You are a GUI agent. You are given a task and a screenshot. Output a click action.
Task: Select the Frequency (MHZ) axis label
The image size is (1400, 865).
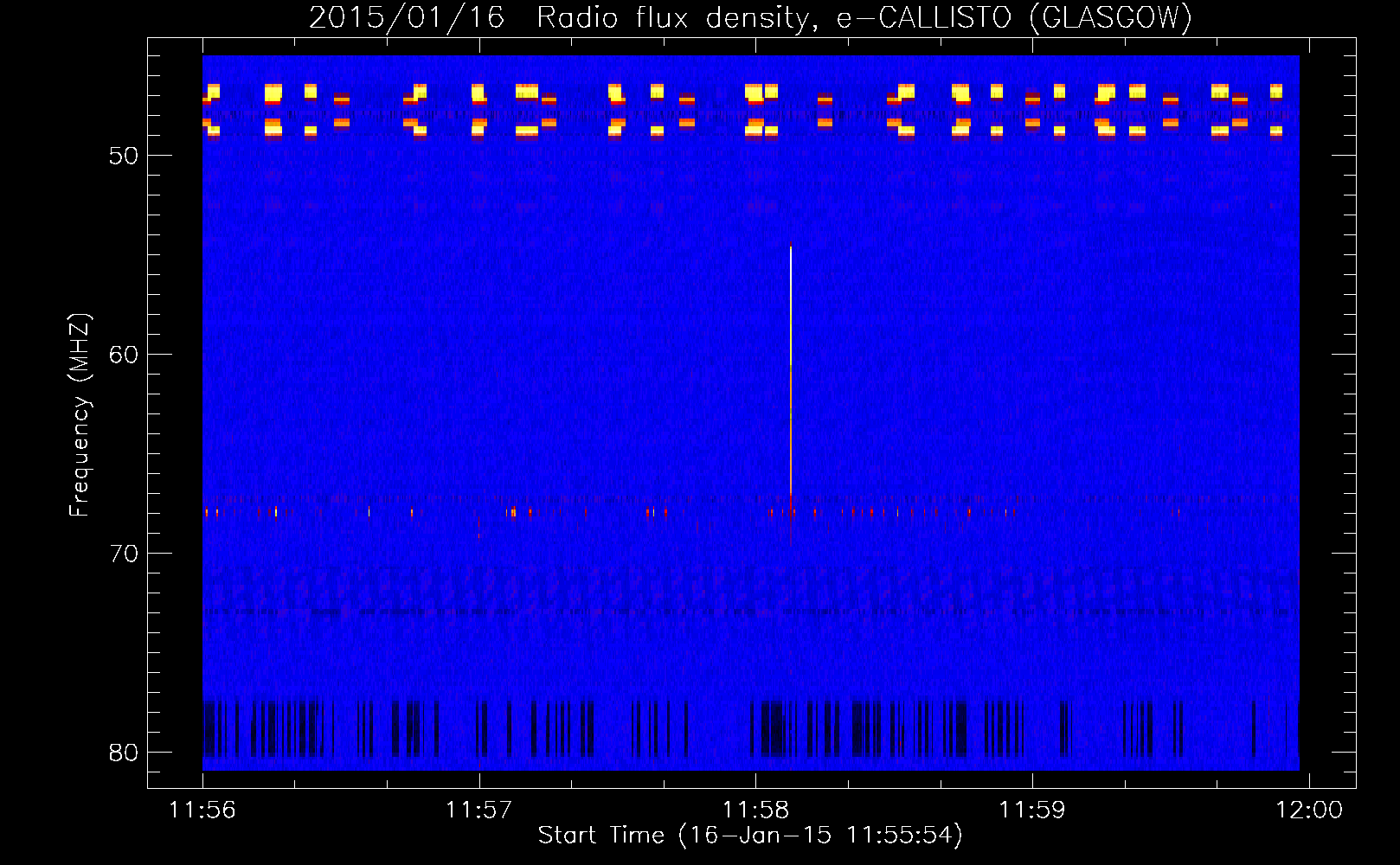point(80,415)
